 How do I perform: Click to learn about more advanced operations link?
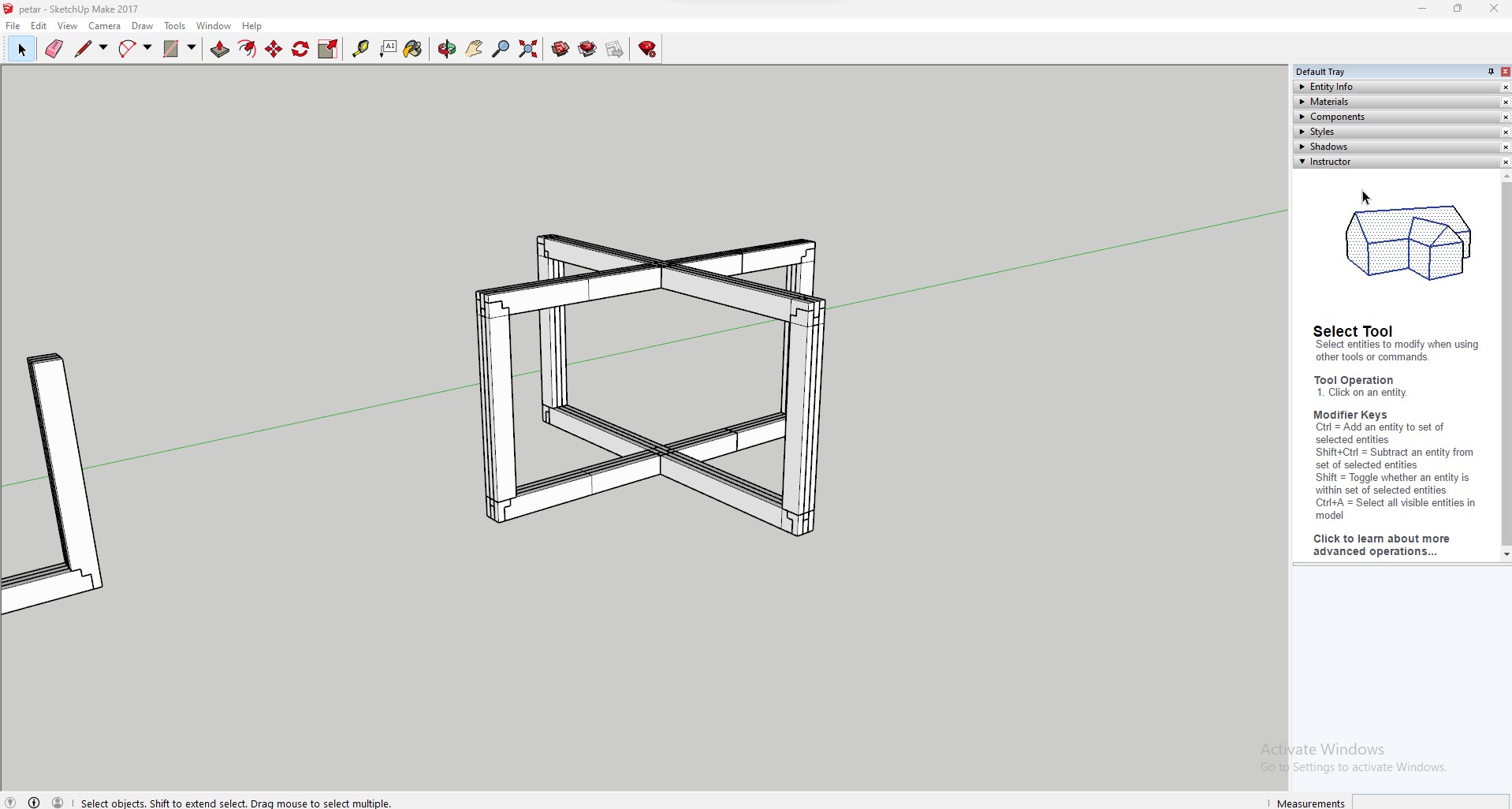[1381, 545]
